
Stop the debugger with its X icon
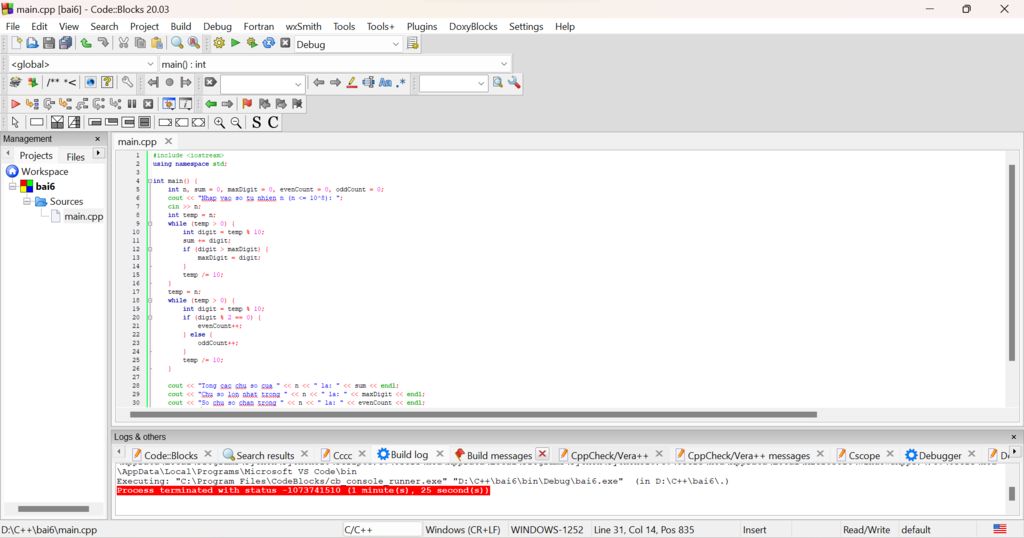148,104
